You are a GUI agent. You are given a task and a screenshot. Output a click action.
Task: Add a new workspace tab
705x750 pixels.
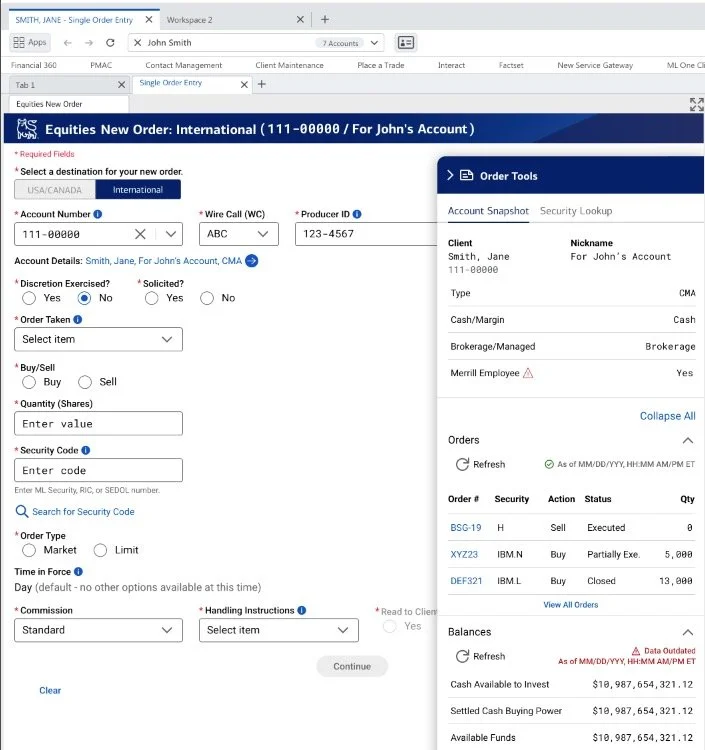click(x=325, y=20)
